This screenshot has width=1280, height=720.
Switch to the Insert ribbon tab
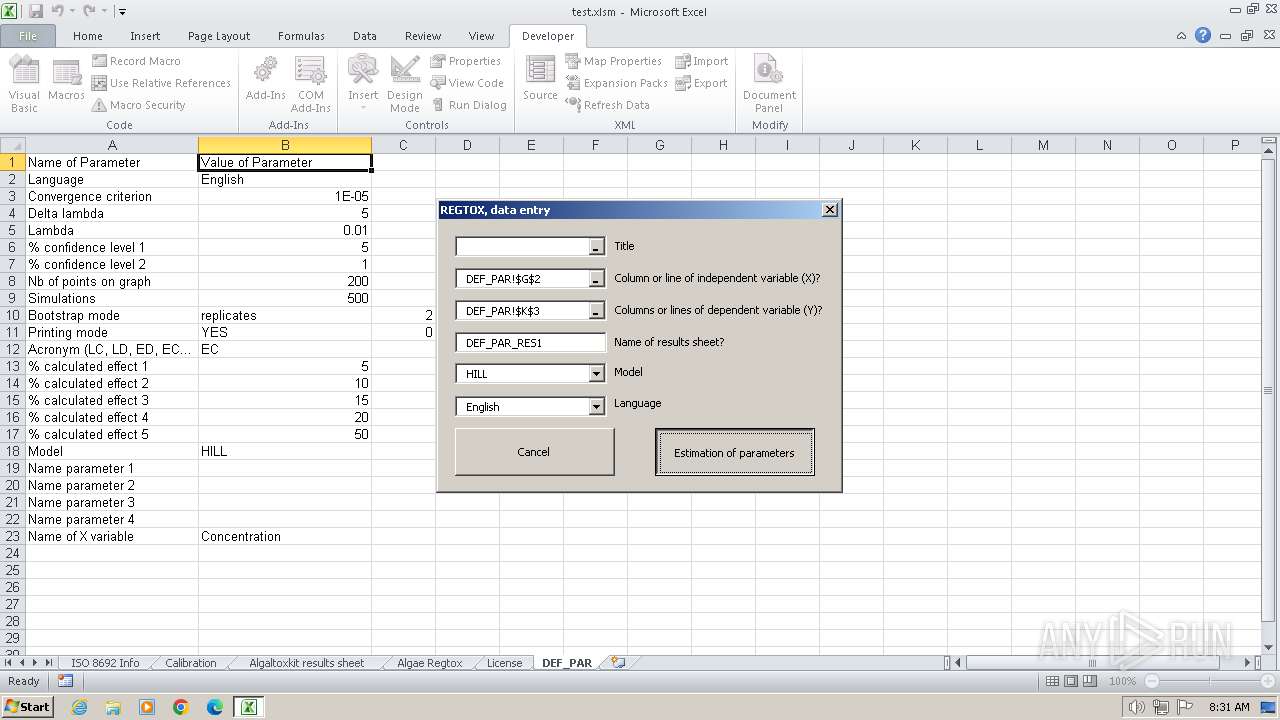145,36
